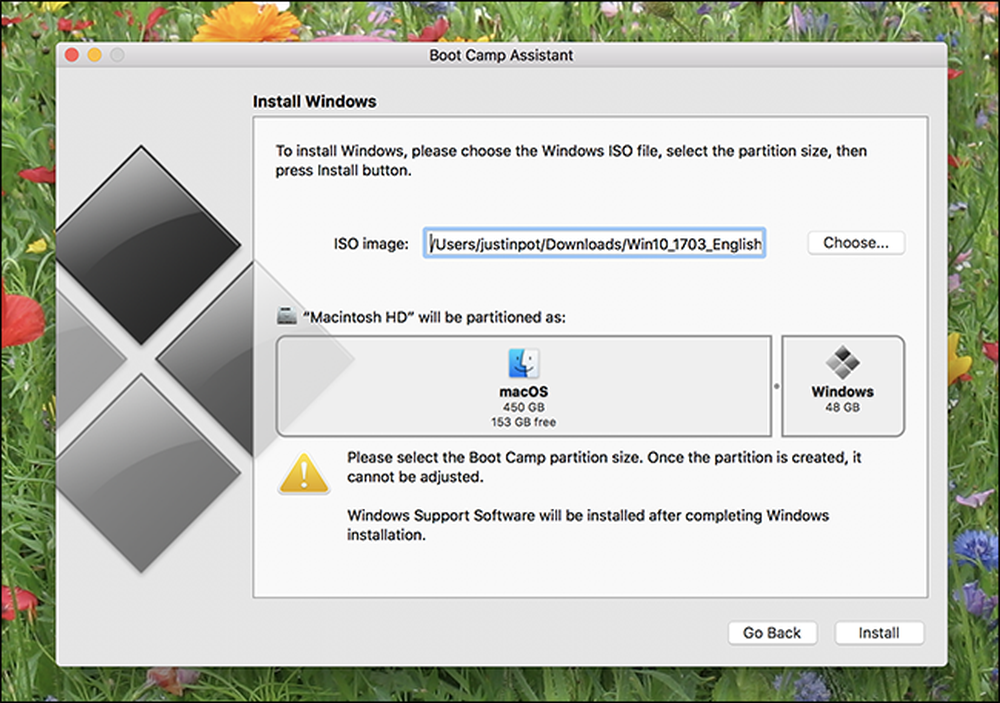Click the Install Windows heading
The height and width of the screenshot is (703, 1000).
coord(314,101)
